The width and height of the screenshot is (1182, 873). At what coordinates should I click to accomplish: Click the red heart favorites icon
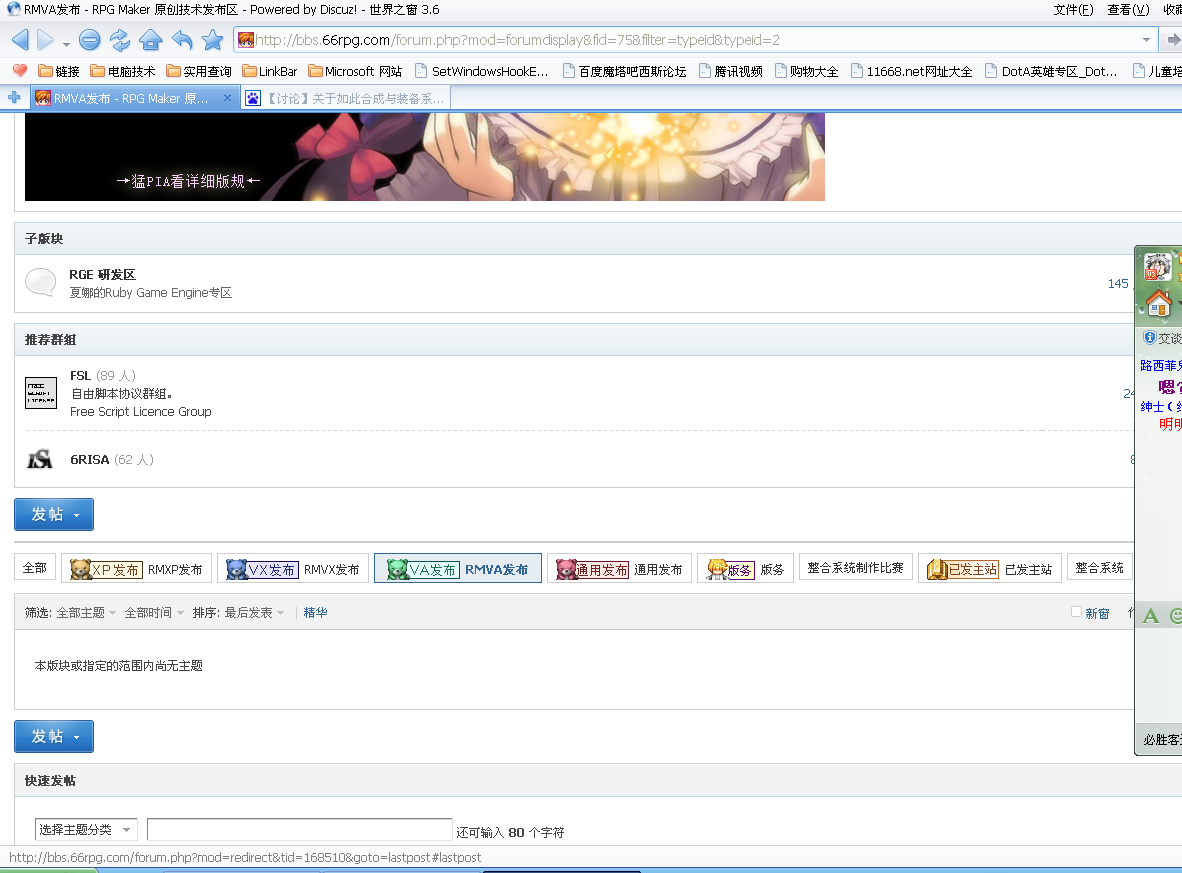20,71
